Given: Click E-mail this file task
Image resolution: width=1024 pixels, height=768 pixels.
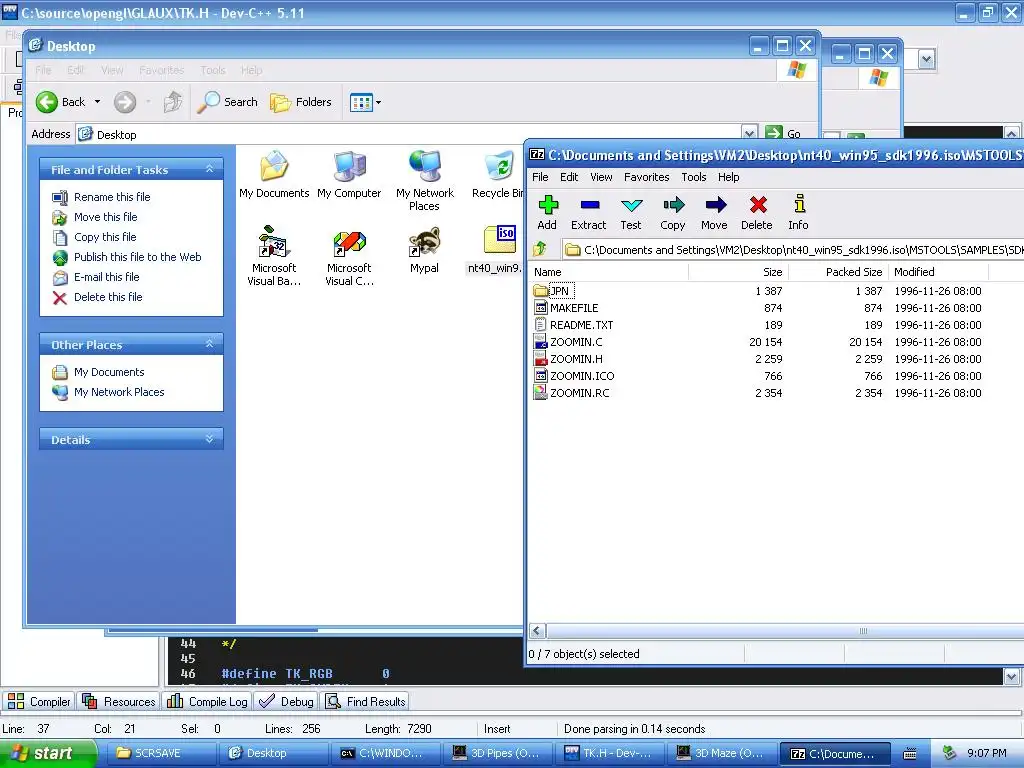Looking at the screenshot, I should [106, 277].
